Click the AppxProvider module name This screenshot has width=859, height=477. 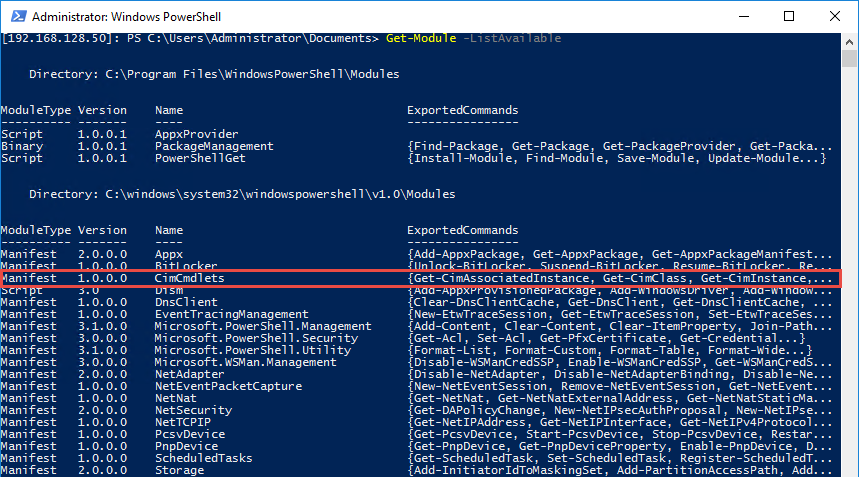(x=196, y=134)
